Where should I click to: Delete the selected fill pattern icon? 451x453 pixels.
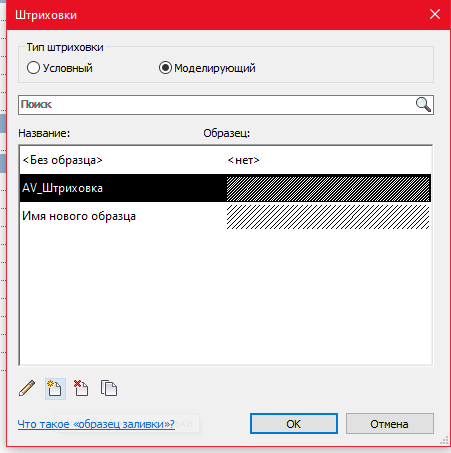click(x=81, y=388)
